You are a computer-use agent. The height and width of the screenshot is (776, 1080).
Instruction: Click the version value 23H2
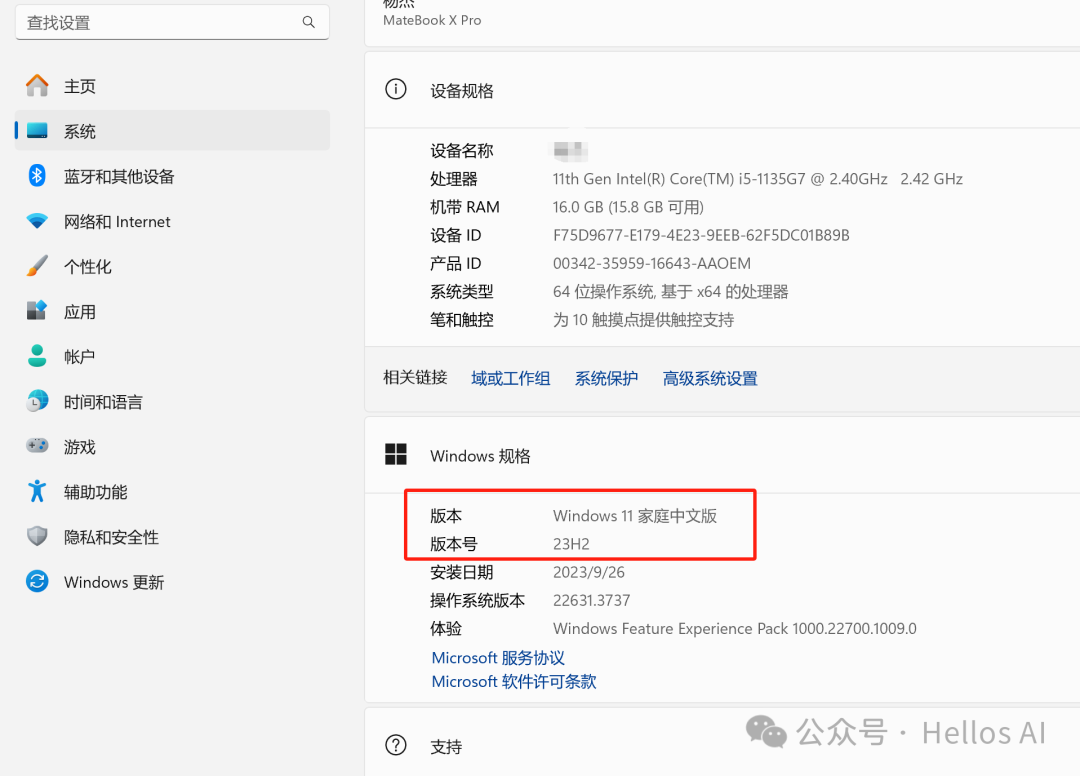571,544
